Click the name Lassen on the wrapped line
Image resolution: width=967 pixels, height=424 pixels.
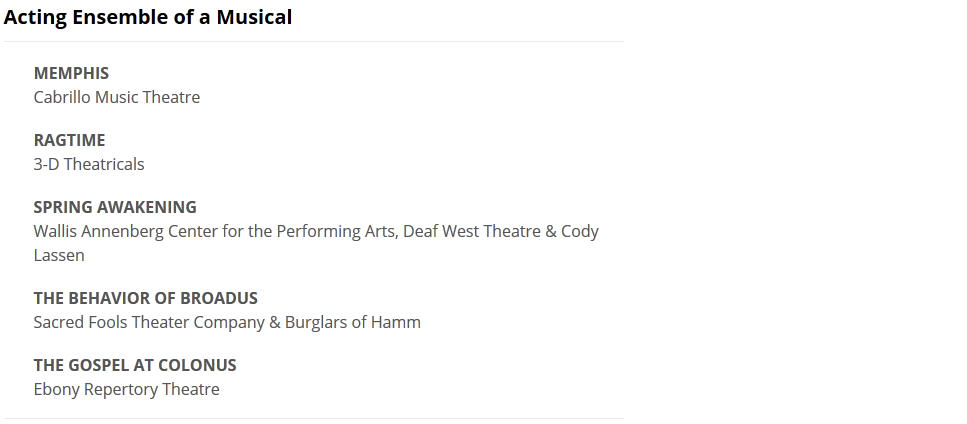coord(59,255)
